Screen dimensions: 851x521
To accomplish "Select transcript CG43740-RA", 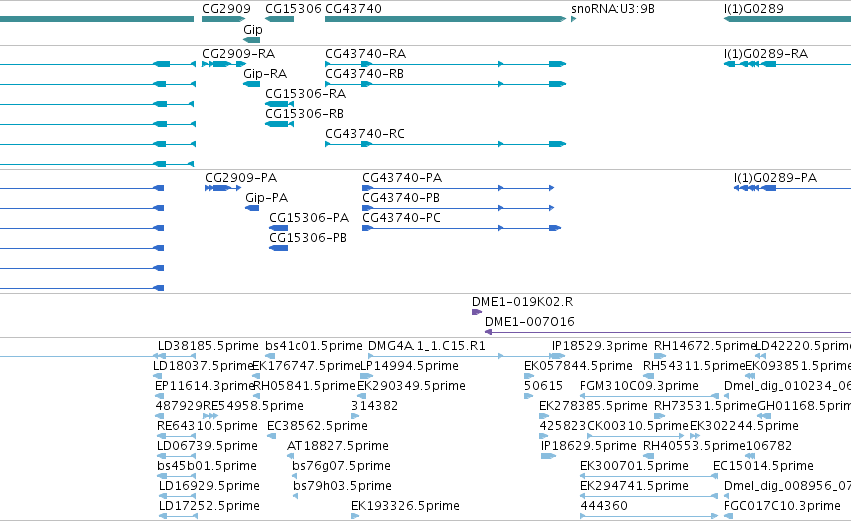I will [x=365, y=54].
